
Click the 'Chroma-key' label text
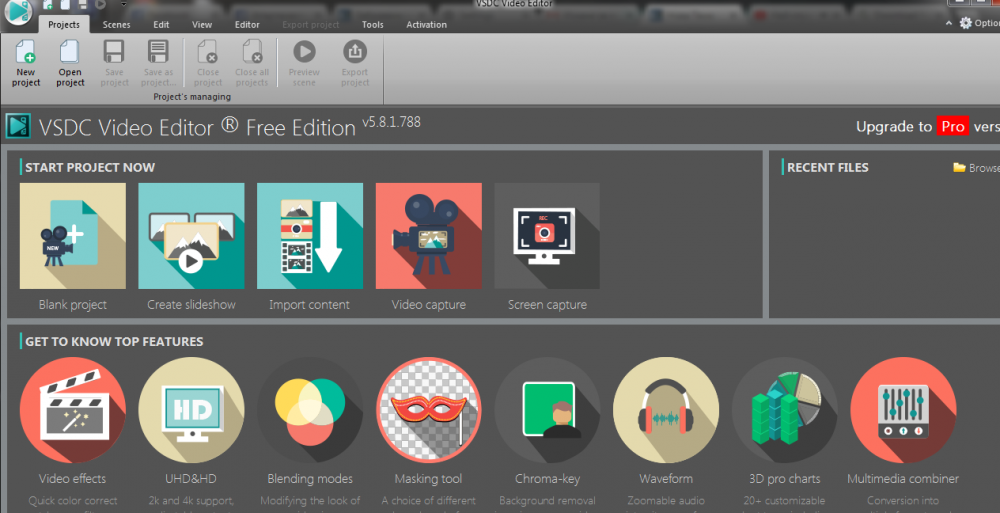(x=547, y=479)
